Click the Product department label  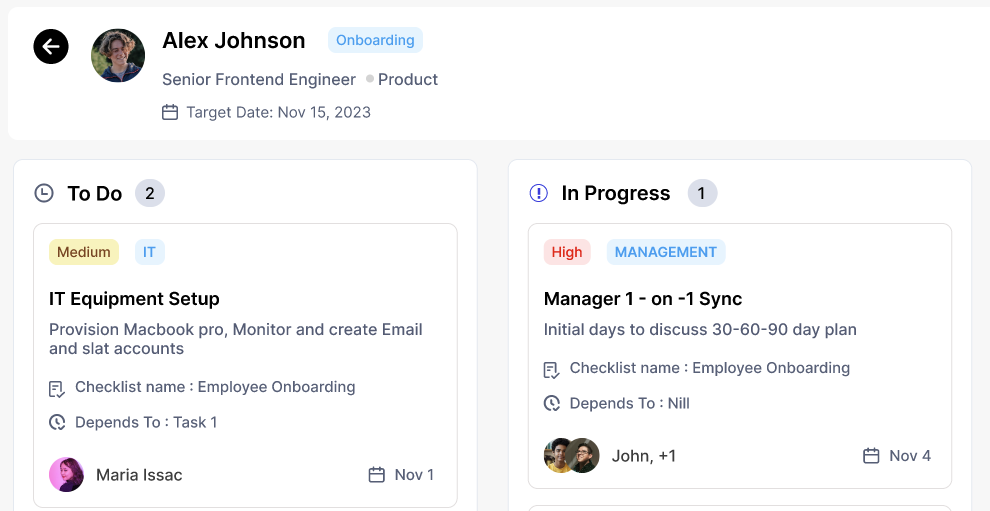click(408, 80)
